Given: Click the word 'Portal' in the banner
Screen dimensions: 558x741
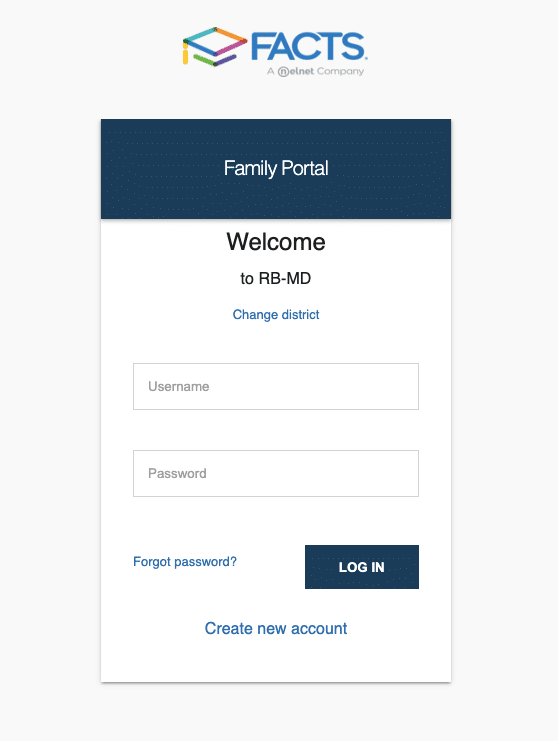Looking at the screenshot, I should click(x=305, y=168).
